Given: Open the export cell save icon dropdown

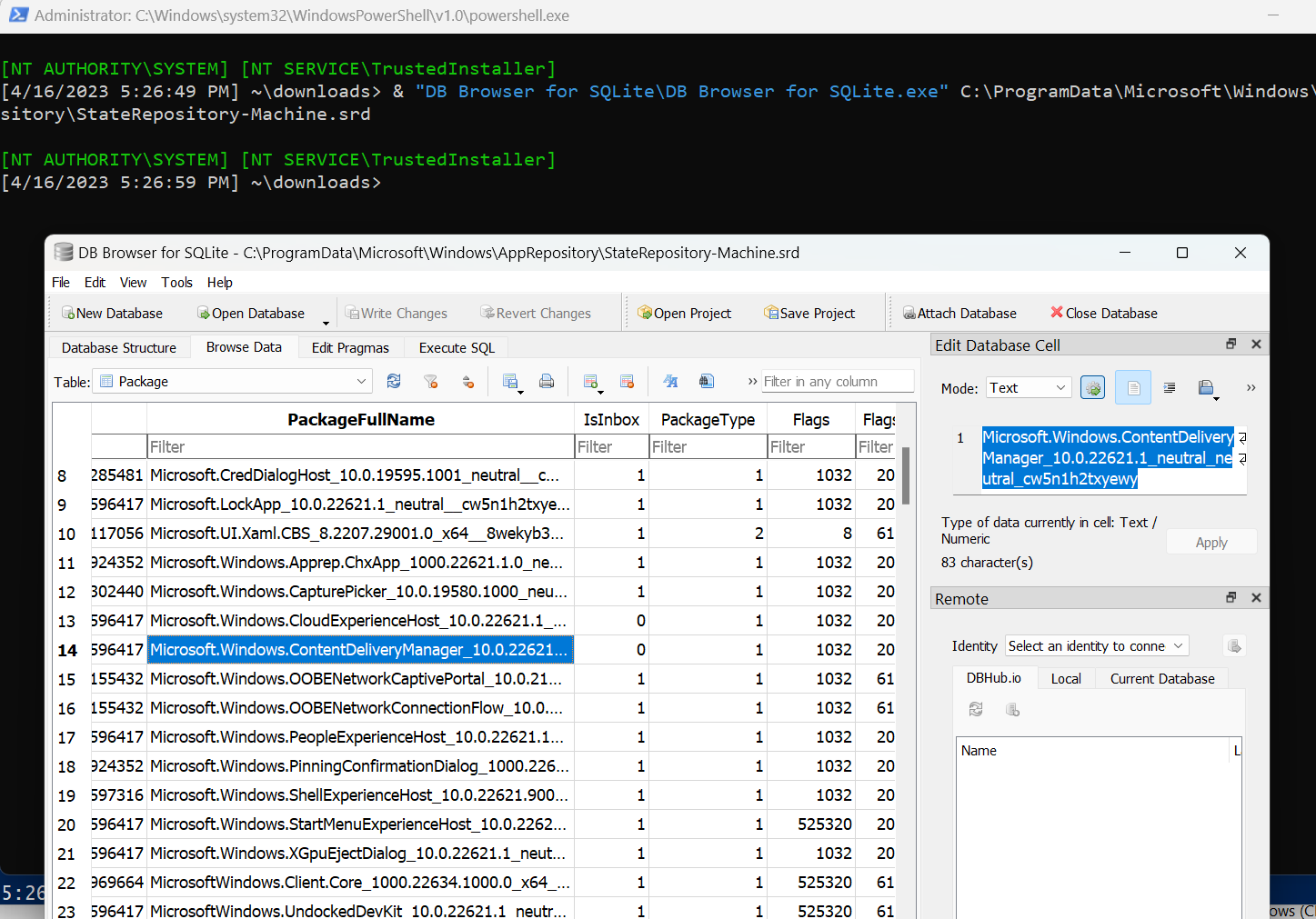Looking at the screenshot, I should coord(1208,389).
